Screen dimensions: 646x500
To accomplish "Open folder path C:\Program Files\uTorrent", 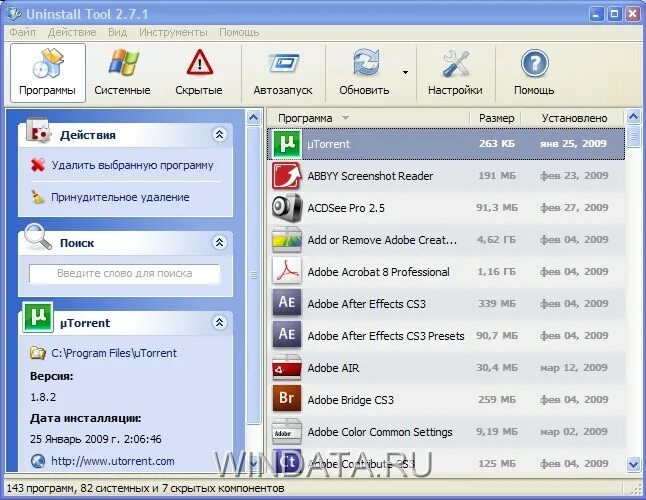I will [x=114, y=353].
